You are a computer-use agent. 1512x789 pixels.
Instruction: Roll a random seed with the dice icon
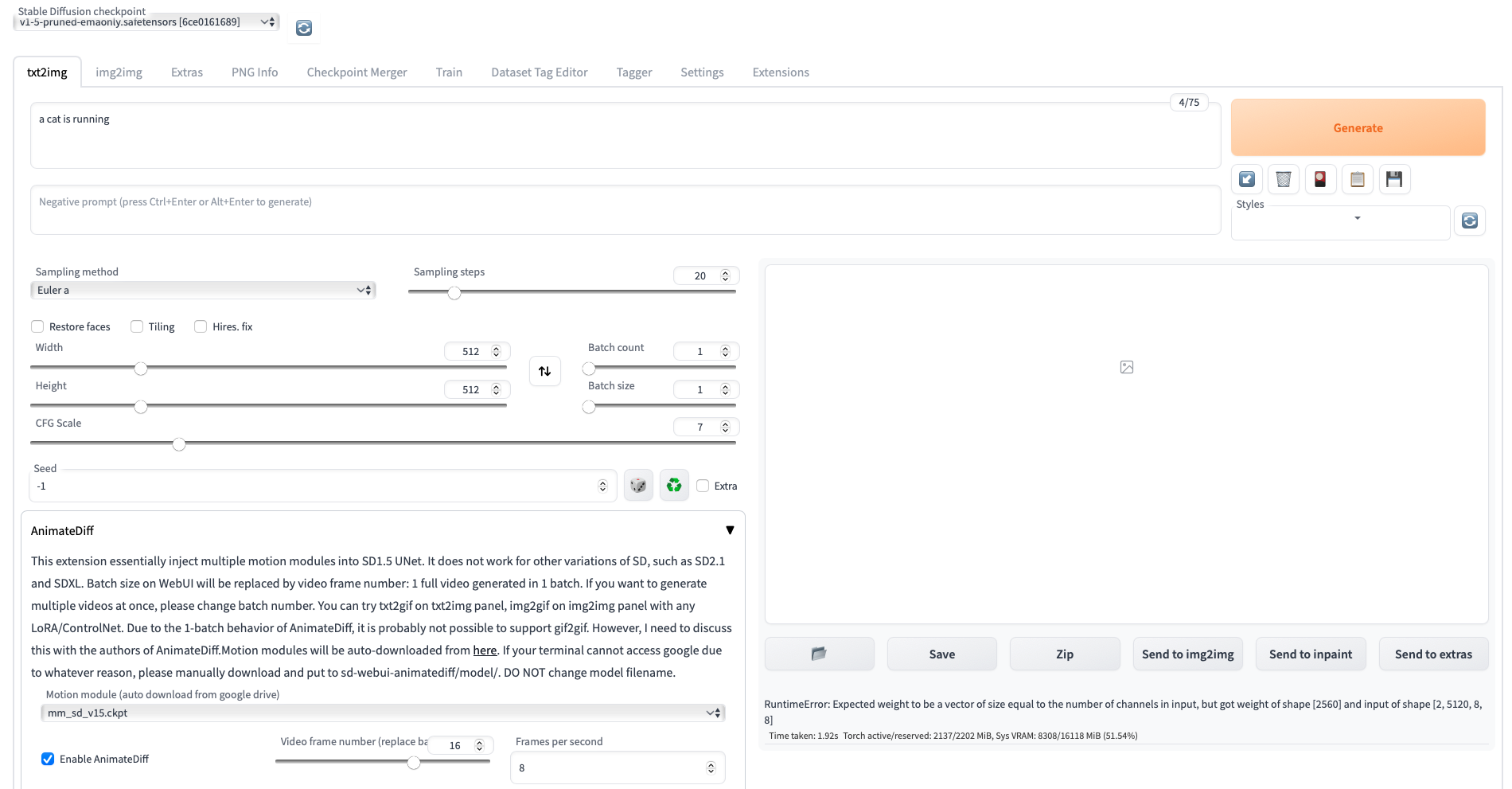pos(637,485)
